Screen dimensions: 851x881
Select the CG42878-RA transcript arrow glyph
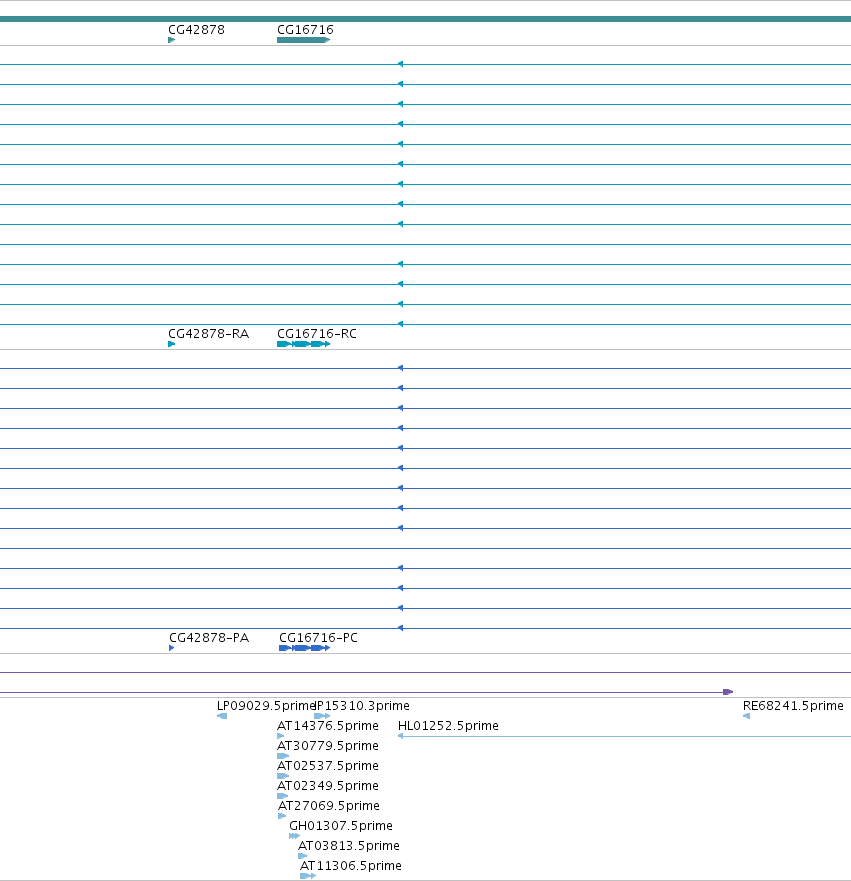(172, 344)
